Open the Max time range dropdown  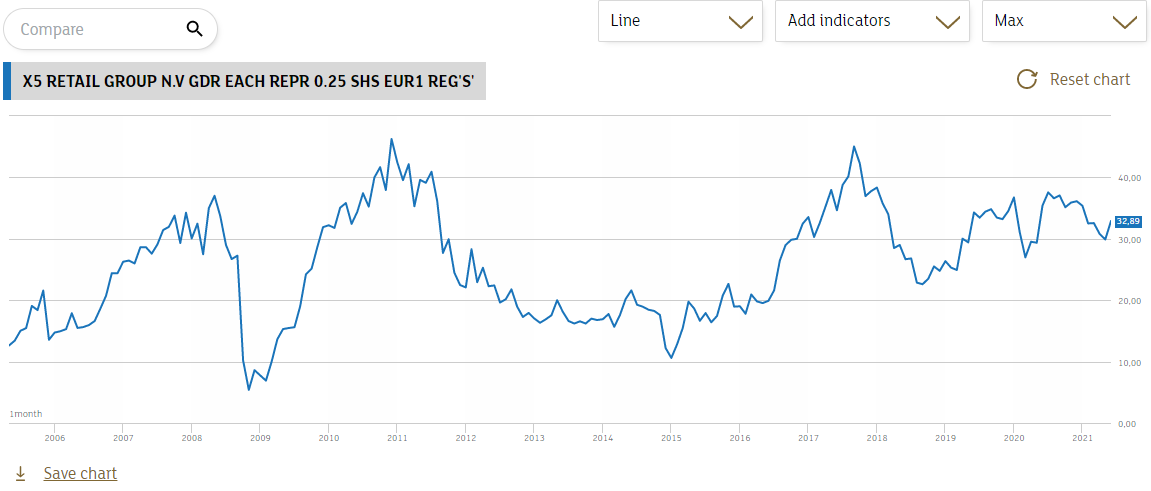(1065, 21)
